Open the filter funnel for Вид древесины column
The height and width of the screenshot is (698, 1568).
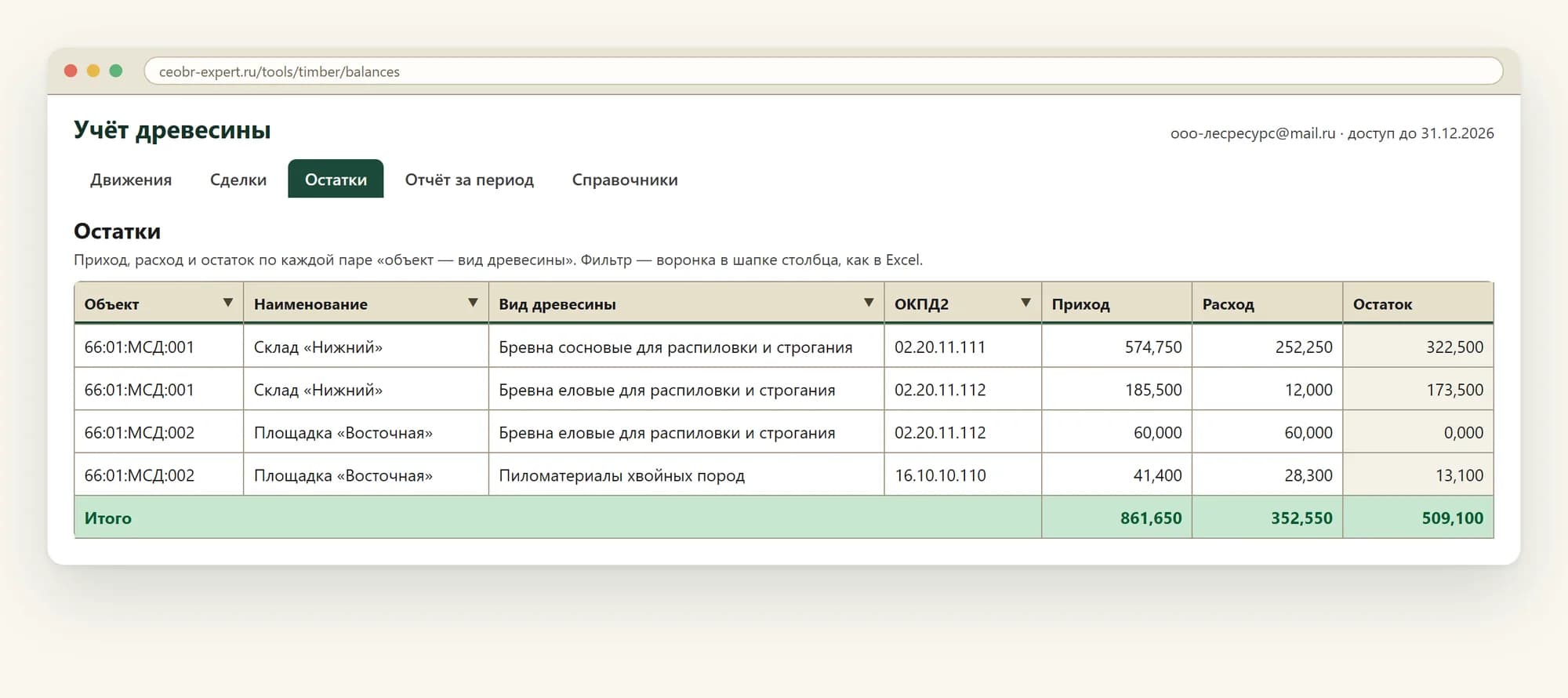click(869, 303)
